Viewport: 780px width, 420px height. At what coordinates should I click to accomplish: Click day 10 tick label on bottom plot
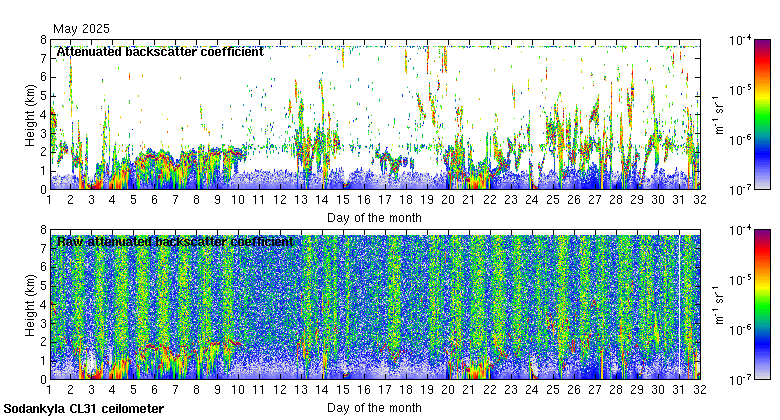tap(238, 390)
